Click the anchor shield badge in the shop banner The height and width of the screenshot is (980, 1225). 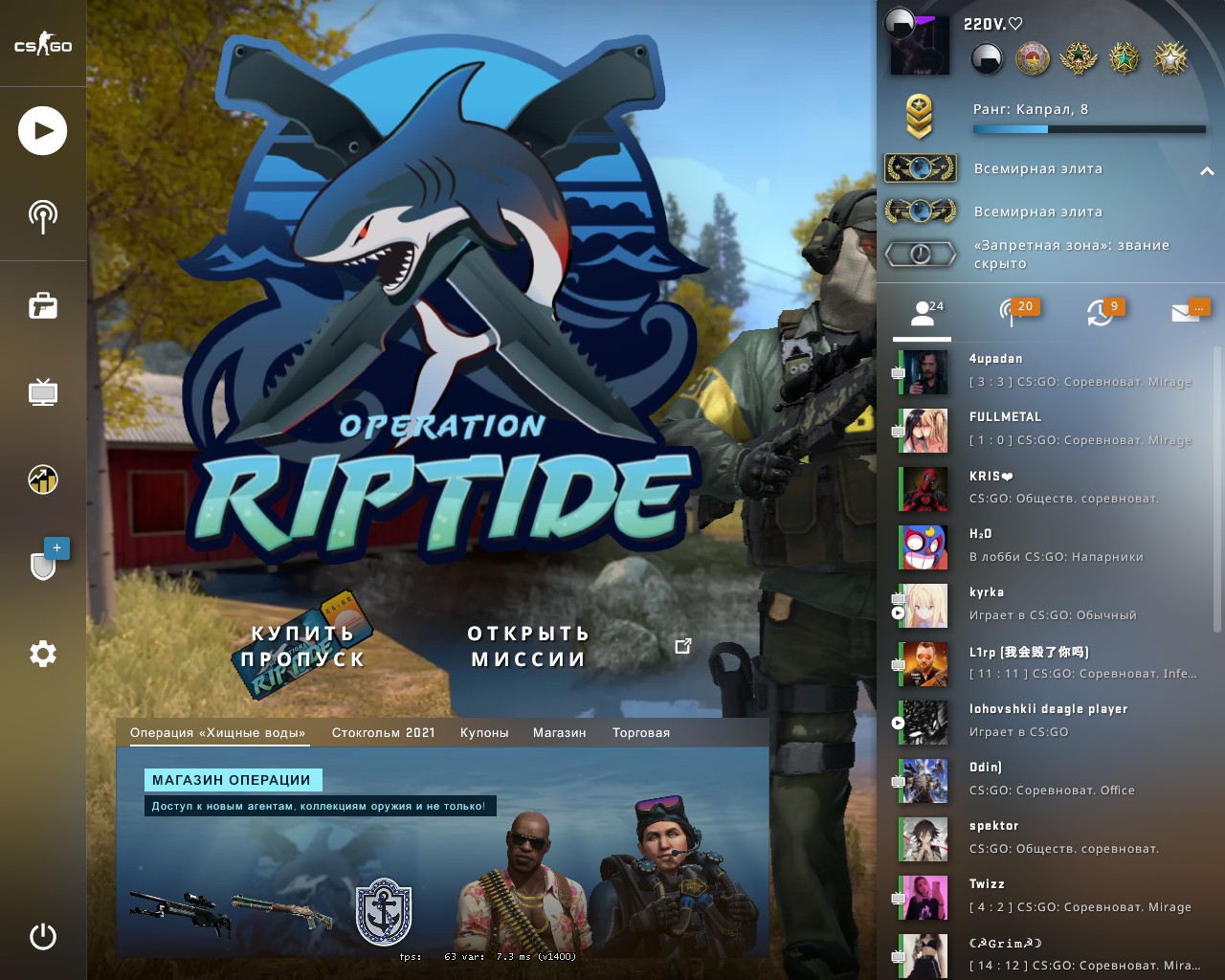(x=384, y=912)
